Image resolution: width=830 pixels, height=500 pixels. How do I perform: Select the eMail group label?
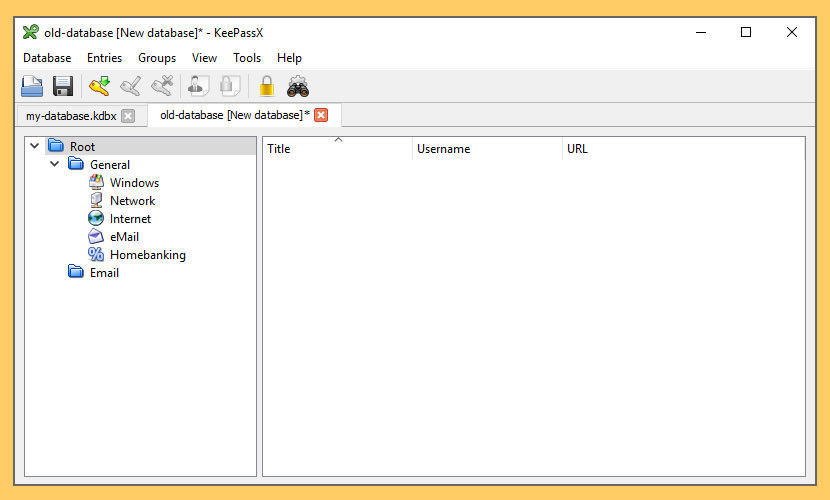coord(124,237)
